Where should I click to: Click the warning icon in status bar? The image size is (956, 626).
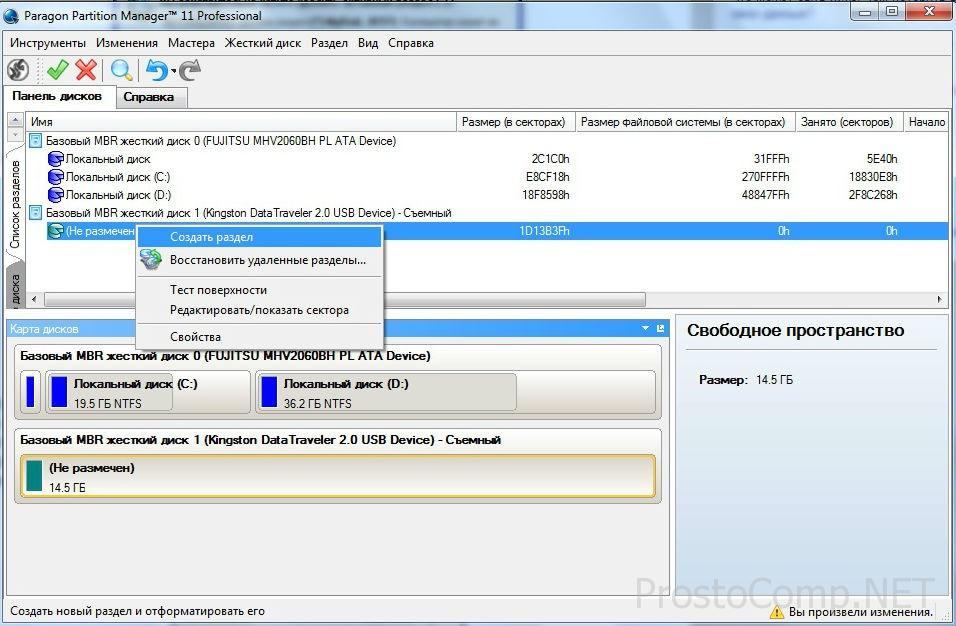776,611
